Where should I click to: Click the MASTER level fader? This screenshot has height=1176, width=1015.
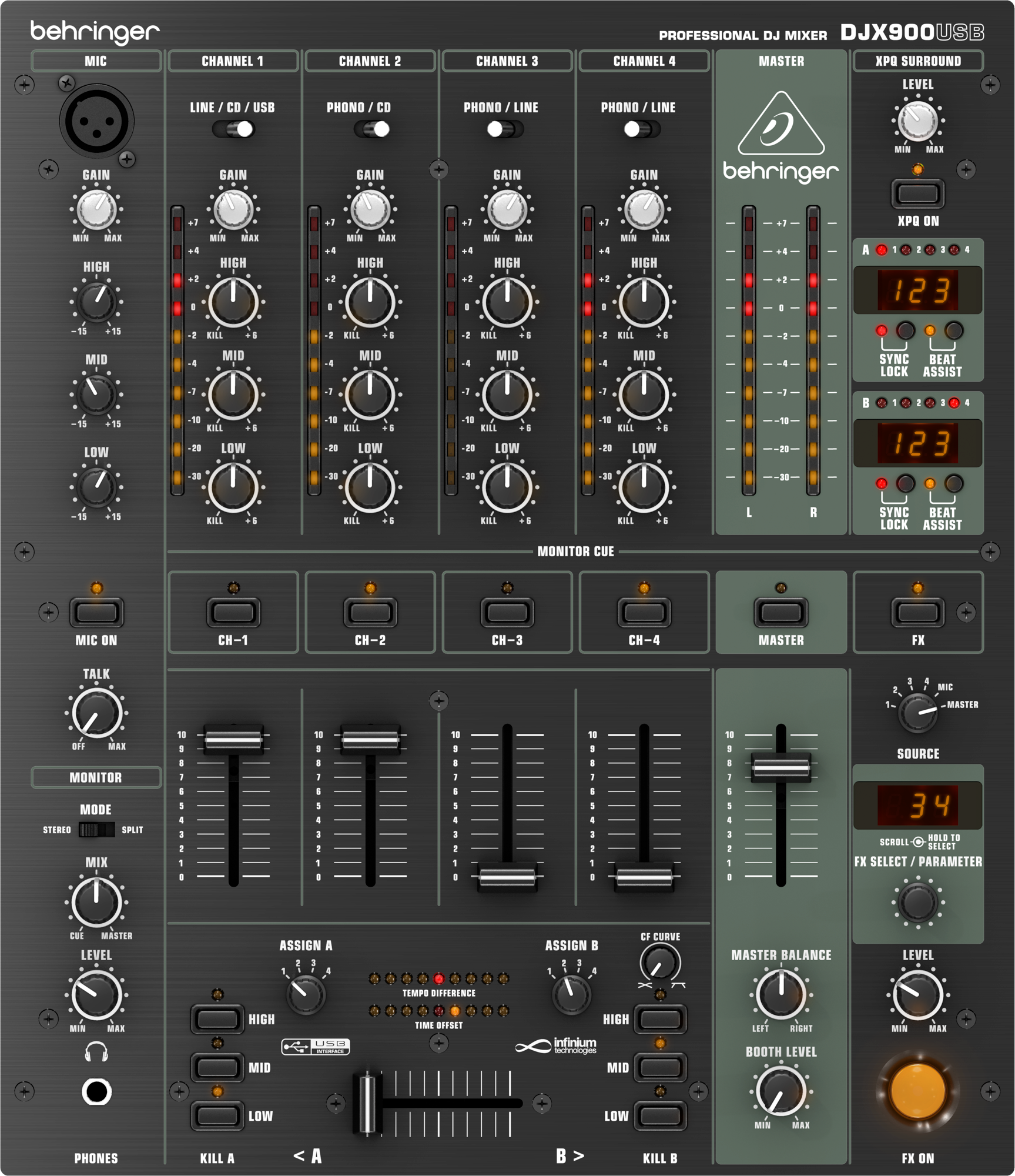(782, 767)
